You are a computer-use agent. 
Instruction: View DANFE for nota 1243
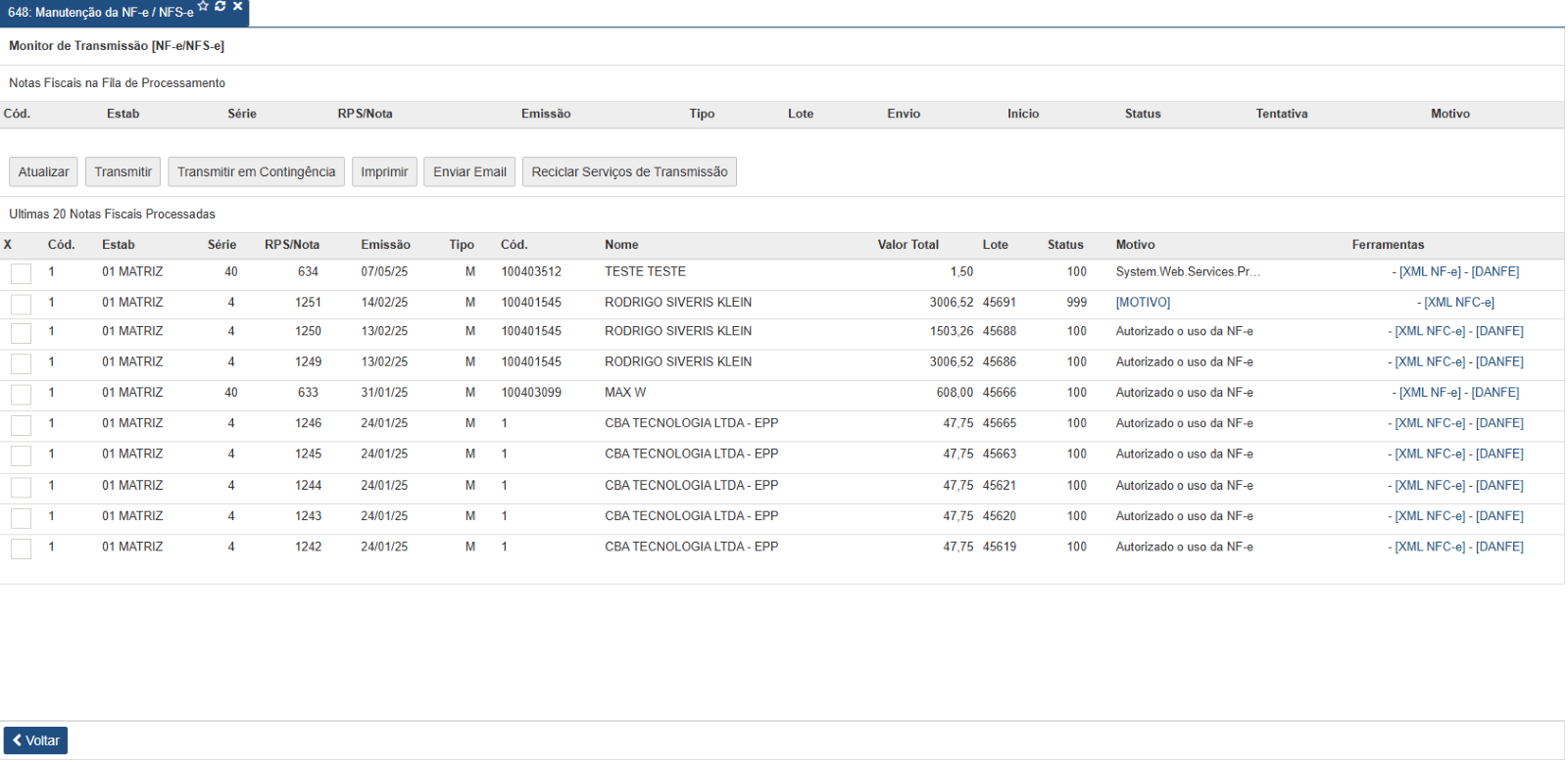(1499, 516)
